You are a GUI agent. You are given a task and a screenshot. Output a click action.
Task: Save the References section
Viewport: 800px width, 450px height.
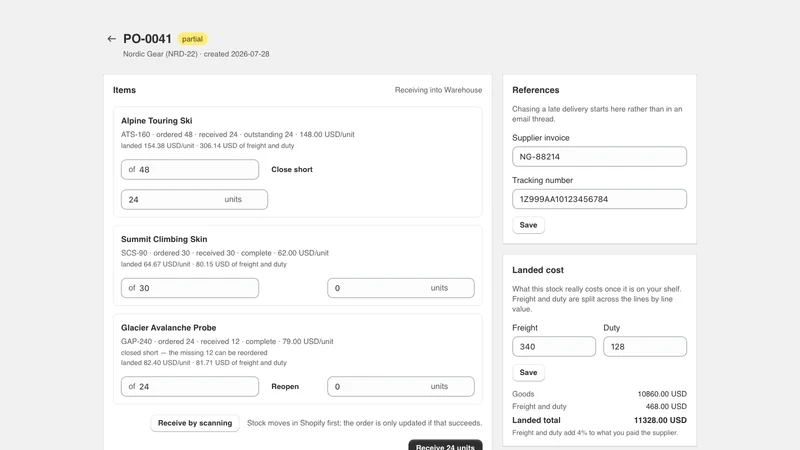coord(528,225)
